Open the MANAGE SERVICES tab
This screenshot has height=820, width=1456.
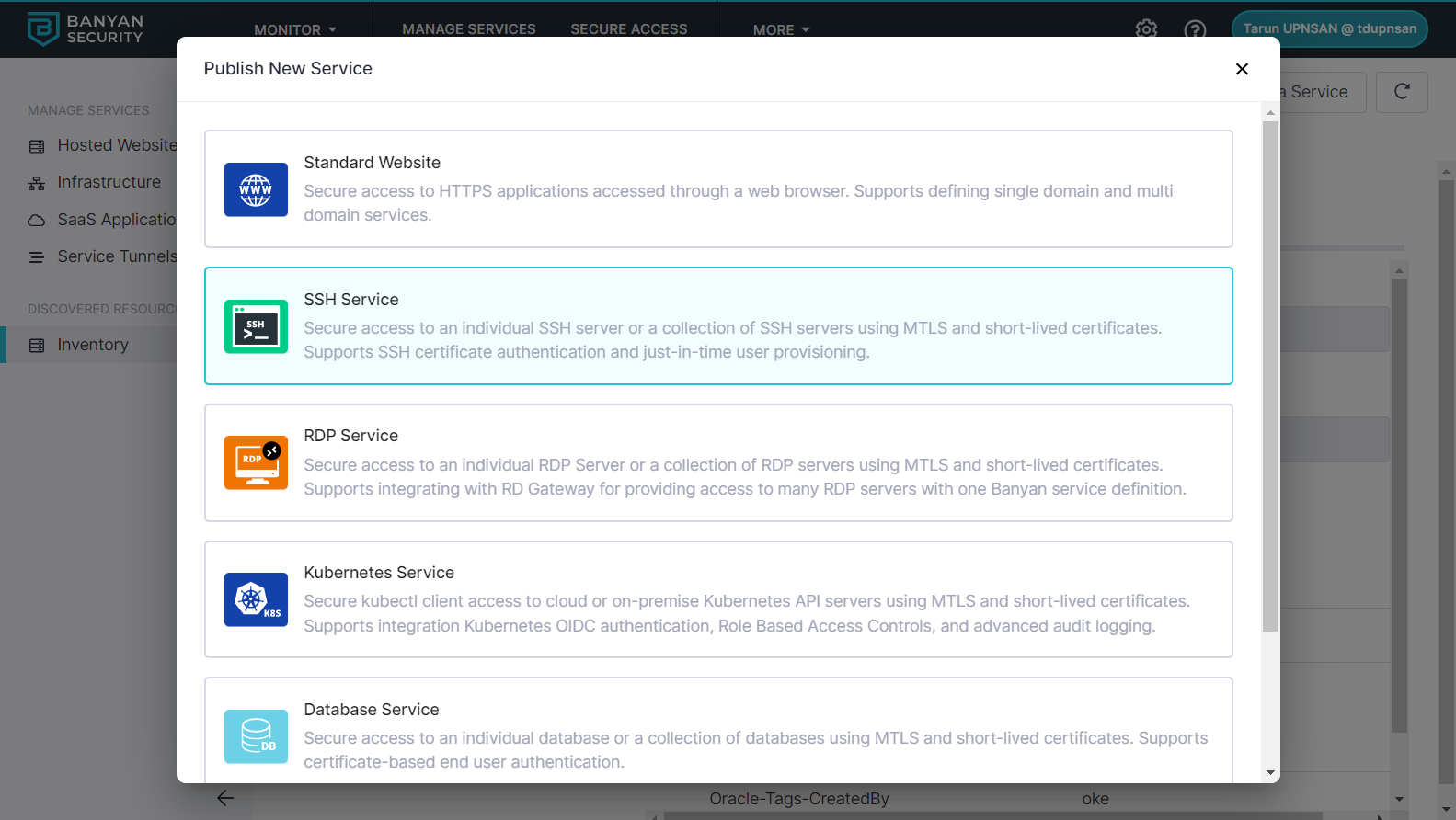[x=469, y=29]
